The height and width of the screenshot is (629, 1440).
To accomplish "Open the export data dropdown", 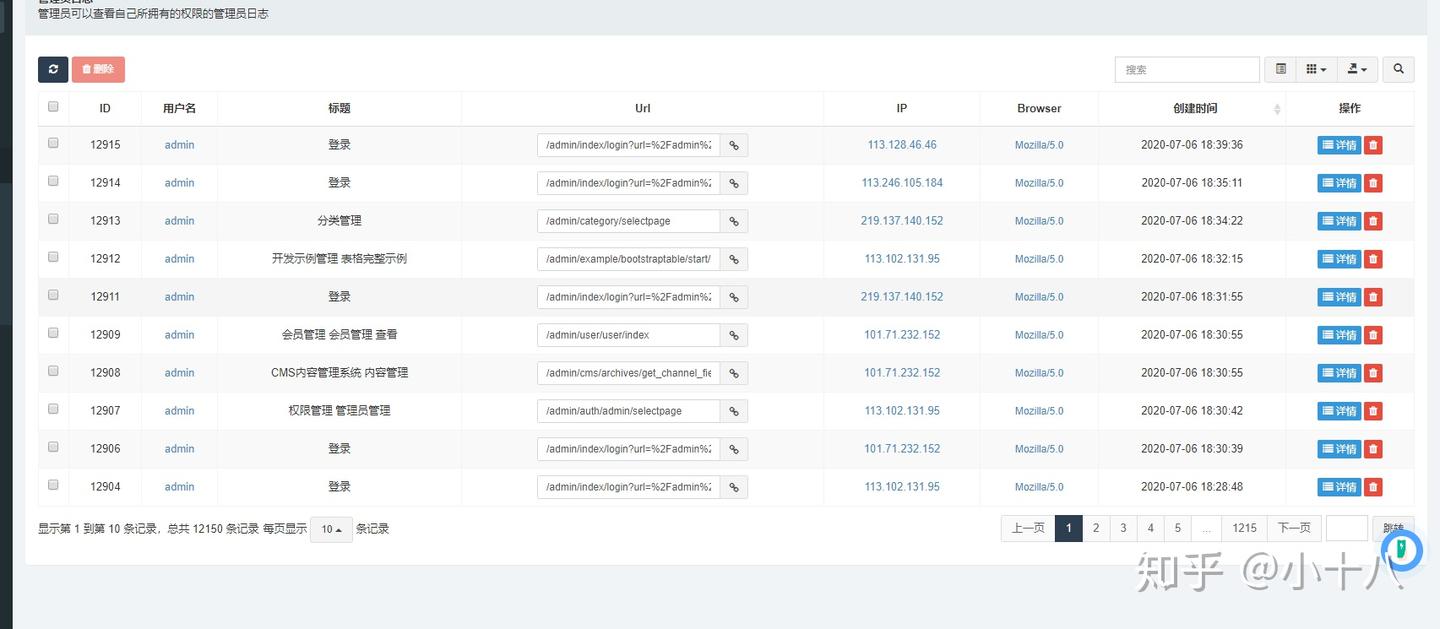I will [x=1357, y=69].
